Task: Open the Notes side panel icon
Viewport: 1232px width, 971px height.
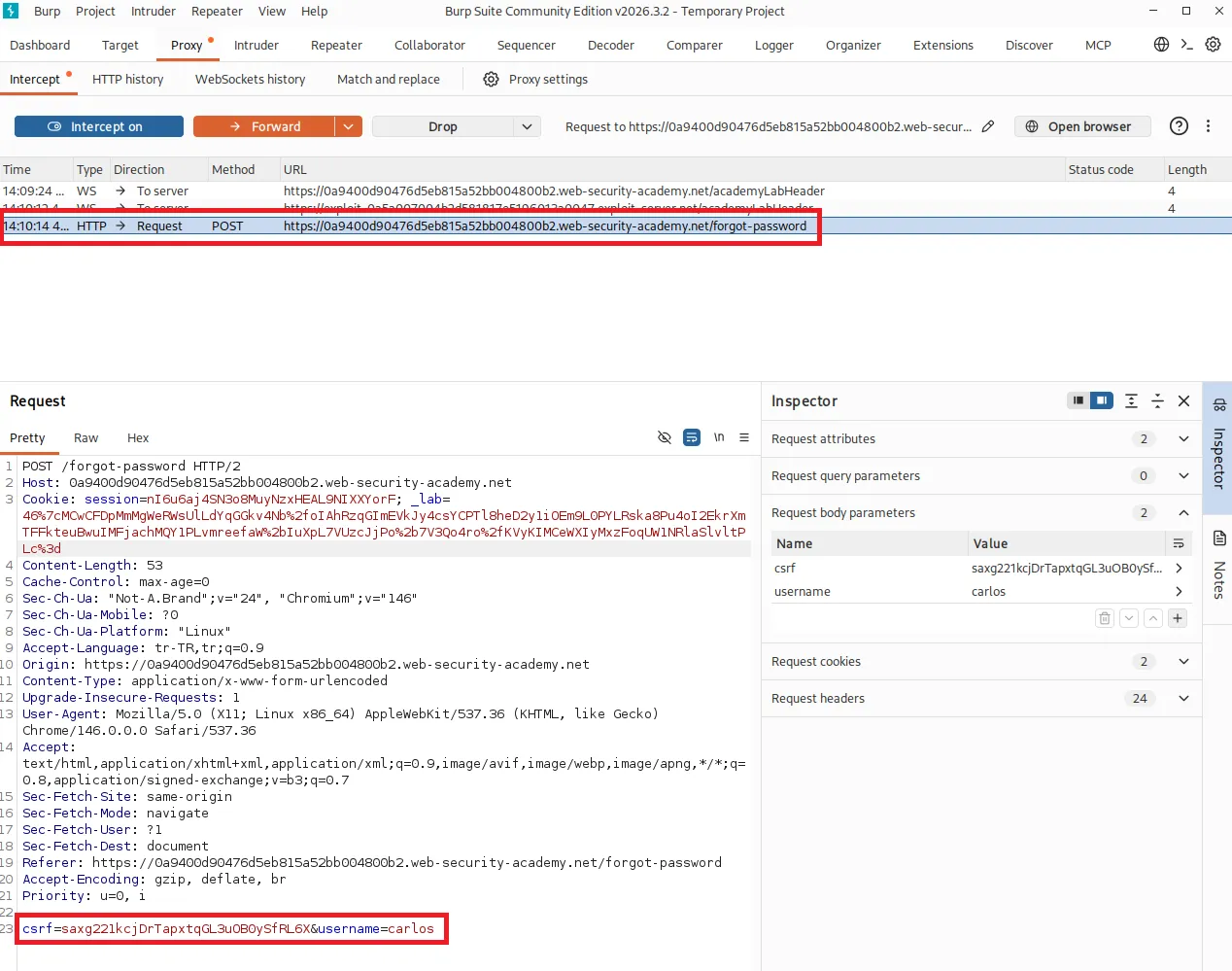Action: (1219, 564)
